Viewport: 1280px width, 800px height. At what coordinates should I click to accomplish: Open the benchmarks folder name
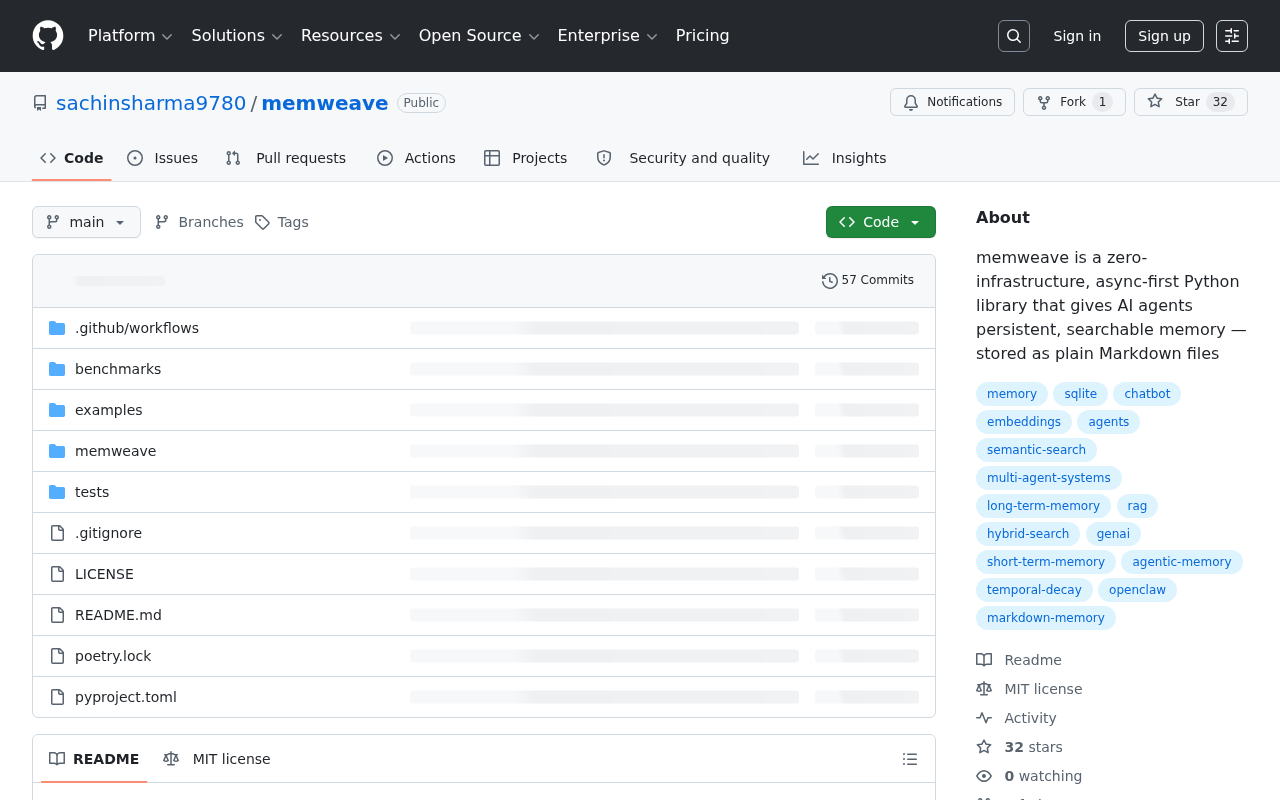(118, 369)
